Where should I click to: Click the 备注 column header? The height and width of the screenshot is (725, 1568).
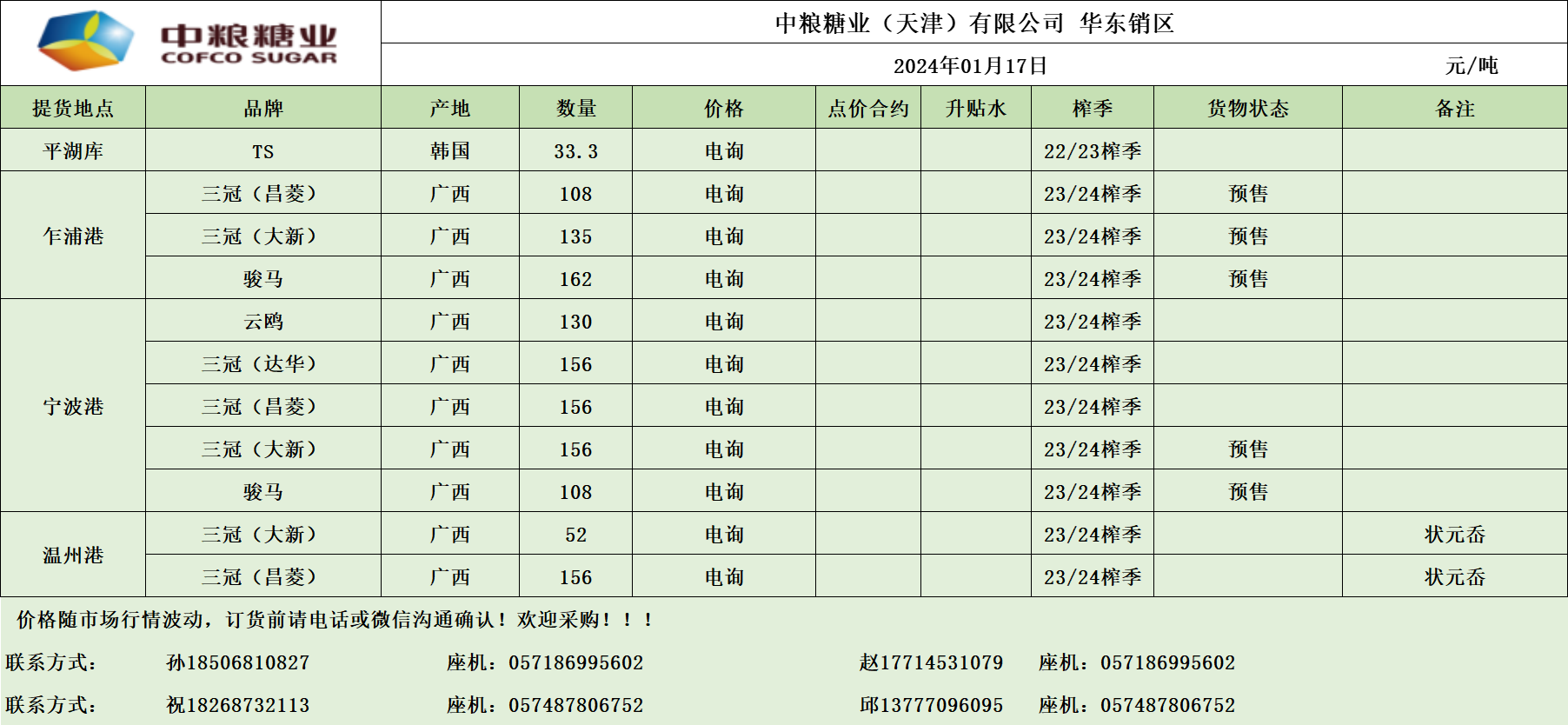[x=1454, y=108]
